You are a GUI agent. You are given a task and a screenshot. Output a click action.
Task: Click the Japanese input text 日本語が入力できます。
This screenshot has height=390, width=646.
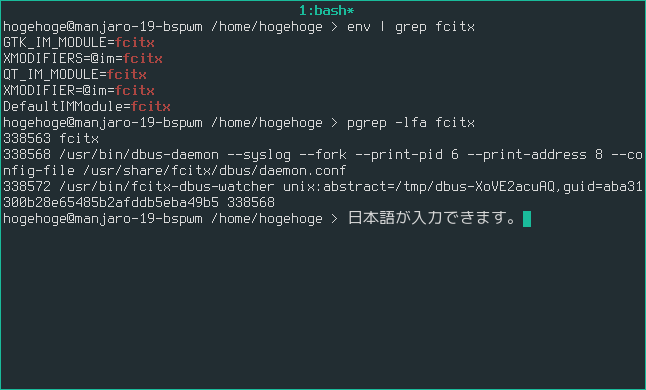pyautogui.click(x=432, y=218)
